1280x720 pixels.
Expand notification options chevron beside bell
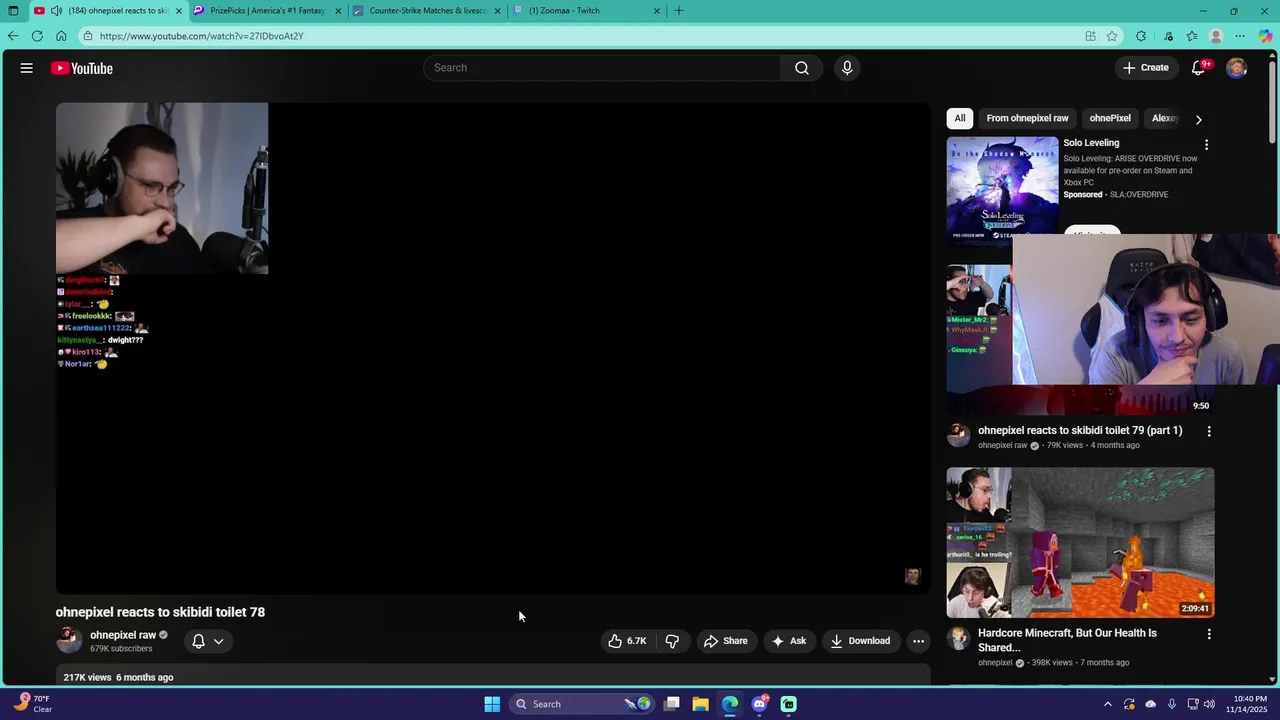(219, 641)
